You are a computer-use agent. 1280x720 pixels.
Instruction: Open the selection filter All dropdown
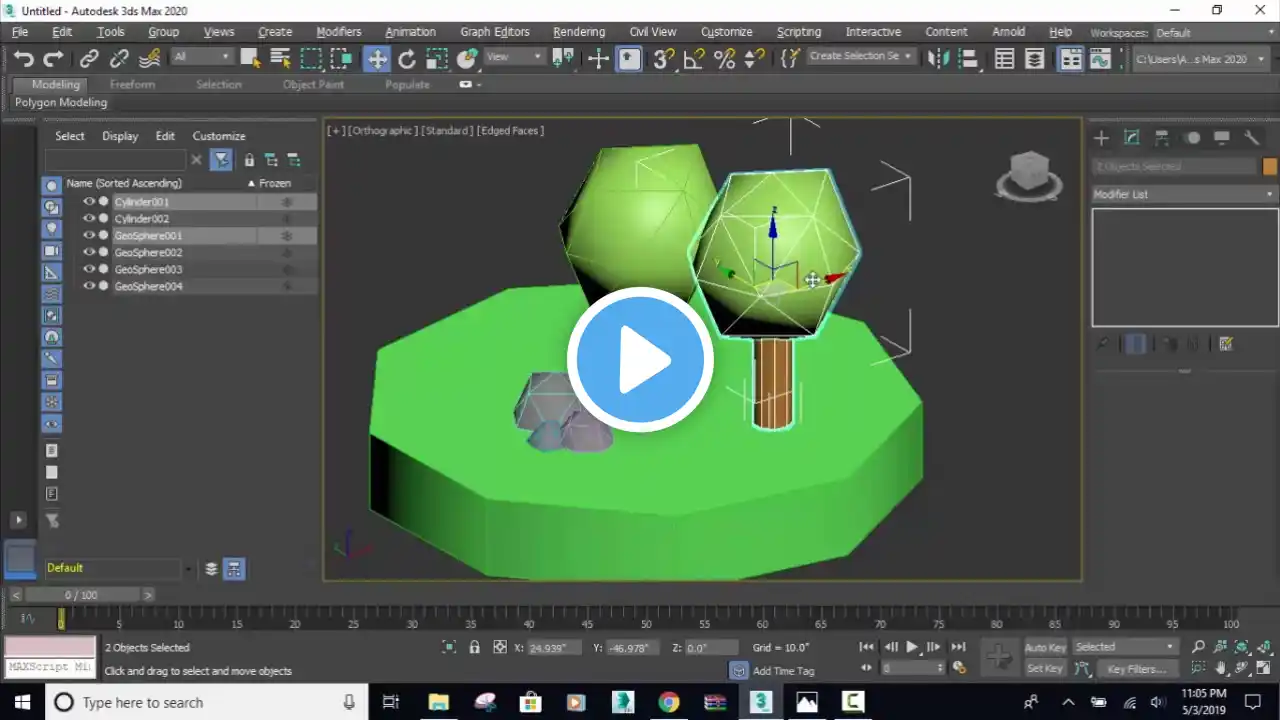coord(201,57)
